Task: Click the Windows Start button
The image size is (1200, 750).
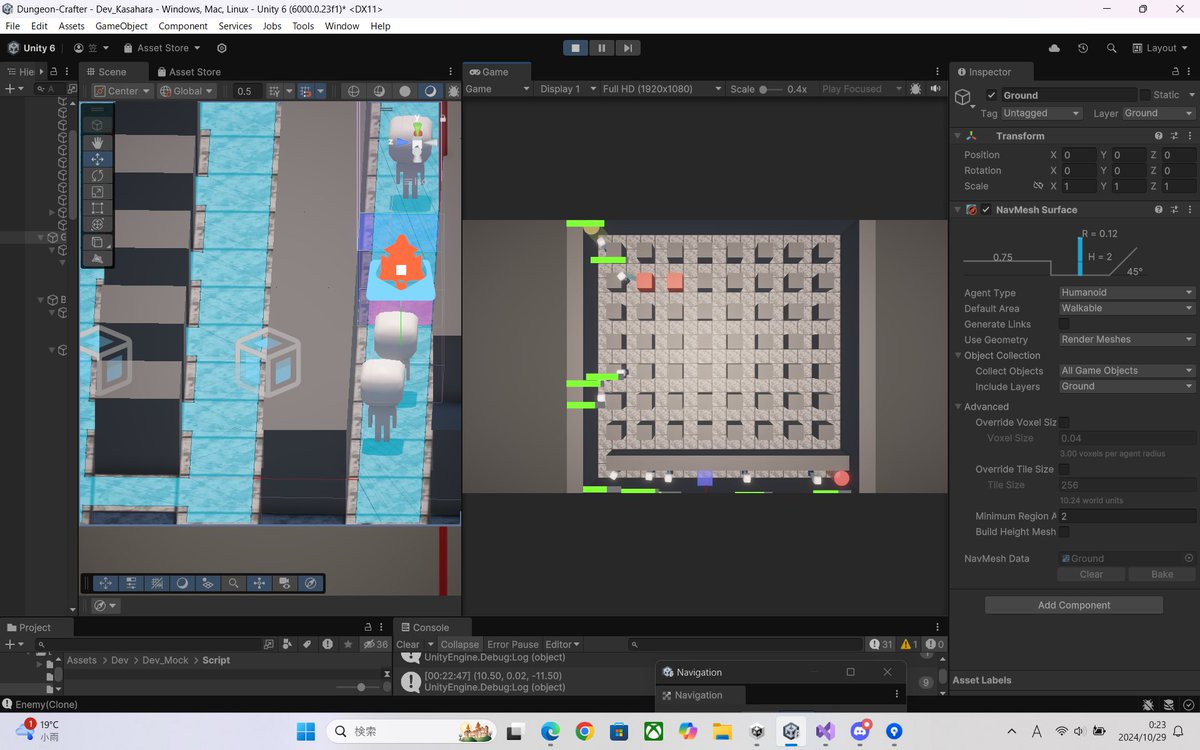Action: tap(305, 731)
